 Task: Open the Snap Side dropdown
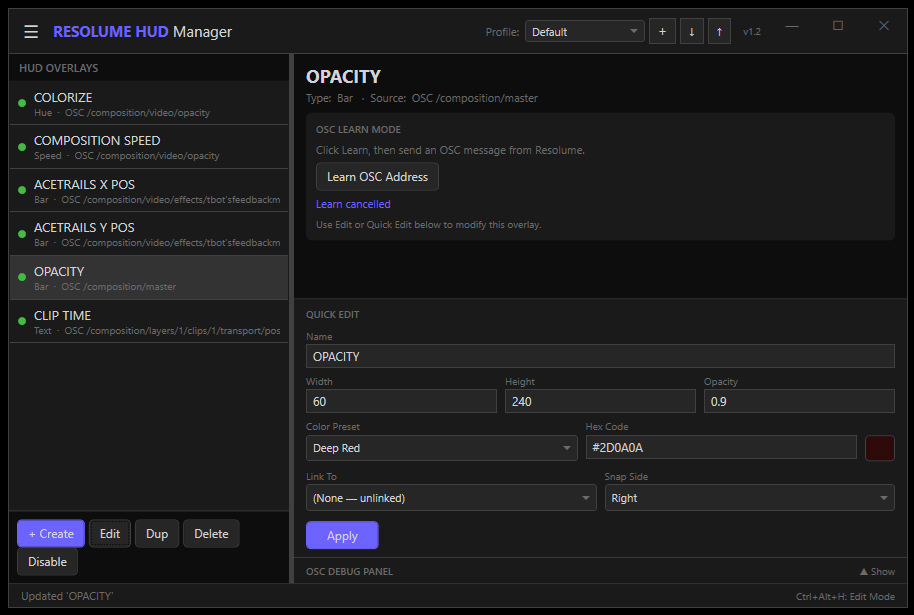[x=749, y=498]
